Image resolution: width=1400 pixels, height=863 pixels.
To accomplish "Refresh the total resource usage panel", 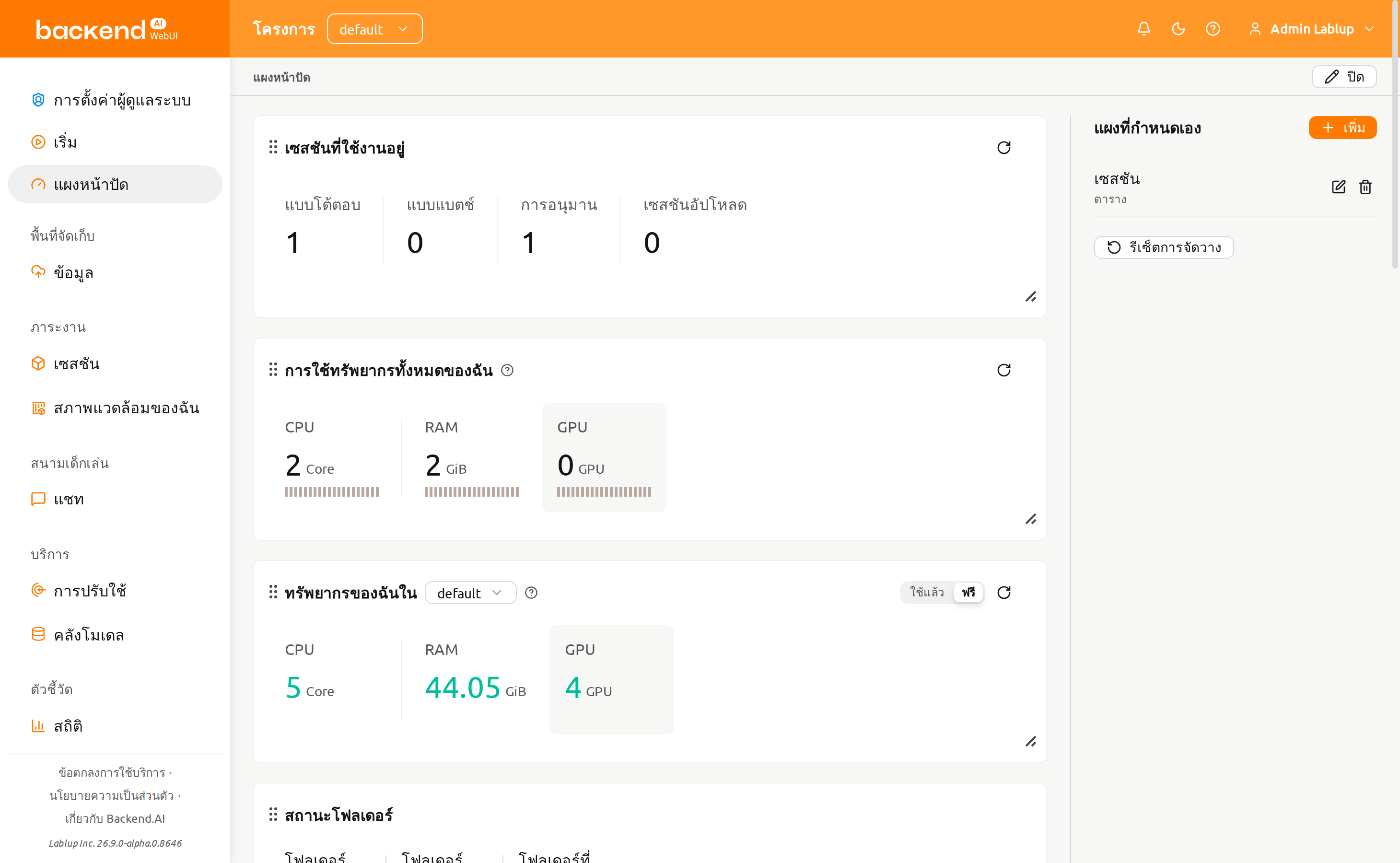I will (x=1004, y=370).
